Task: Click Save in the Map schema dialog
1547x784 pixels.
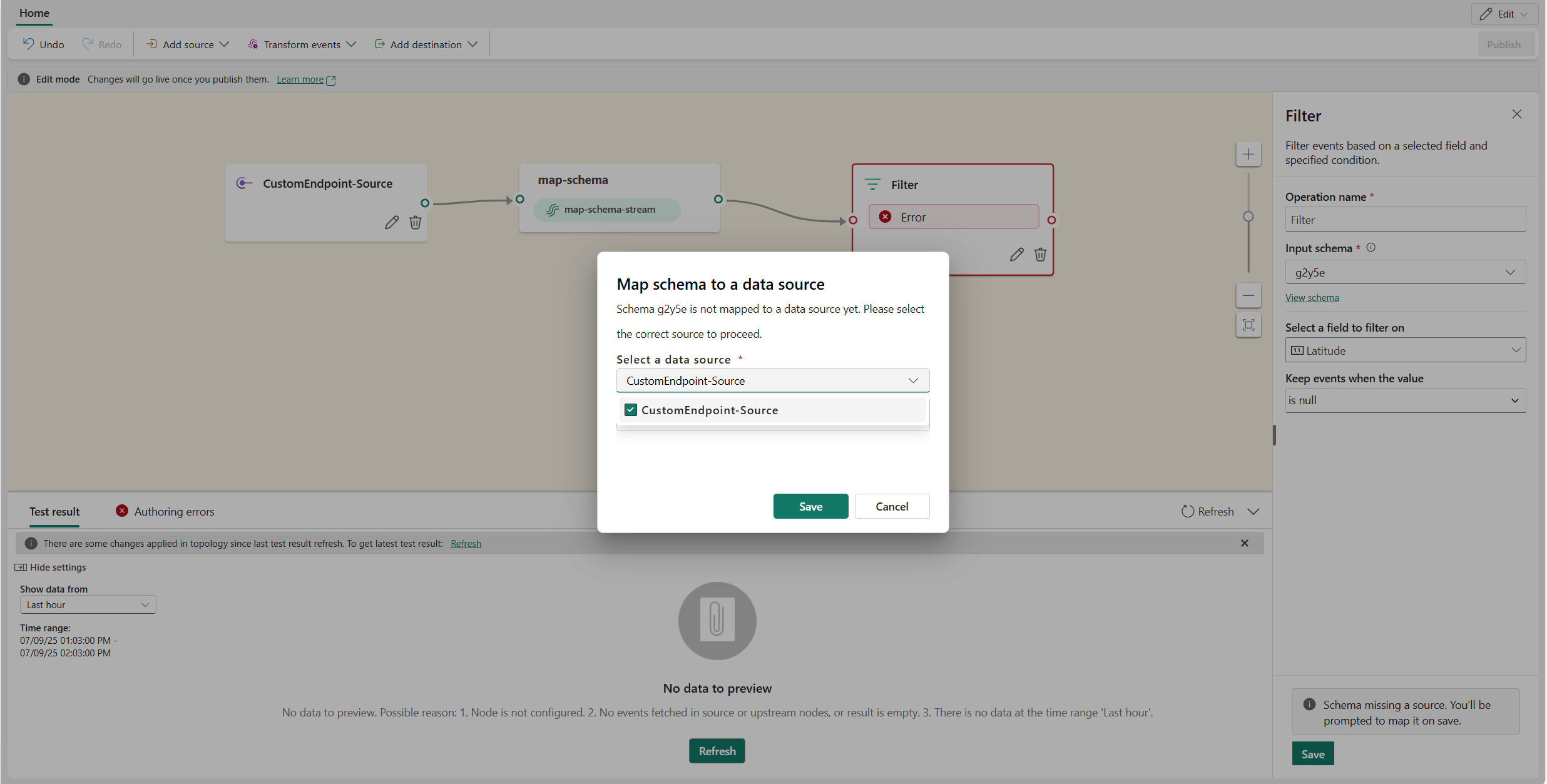Action: coord(811,506)
